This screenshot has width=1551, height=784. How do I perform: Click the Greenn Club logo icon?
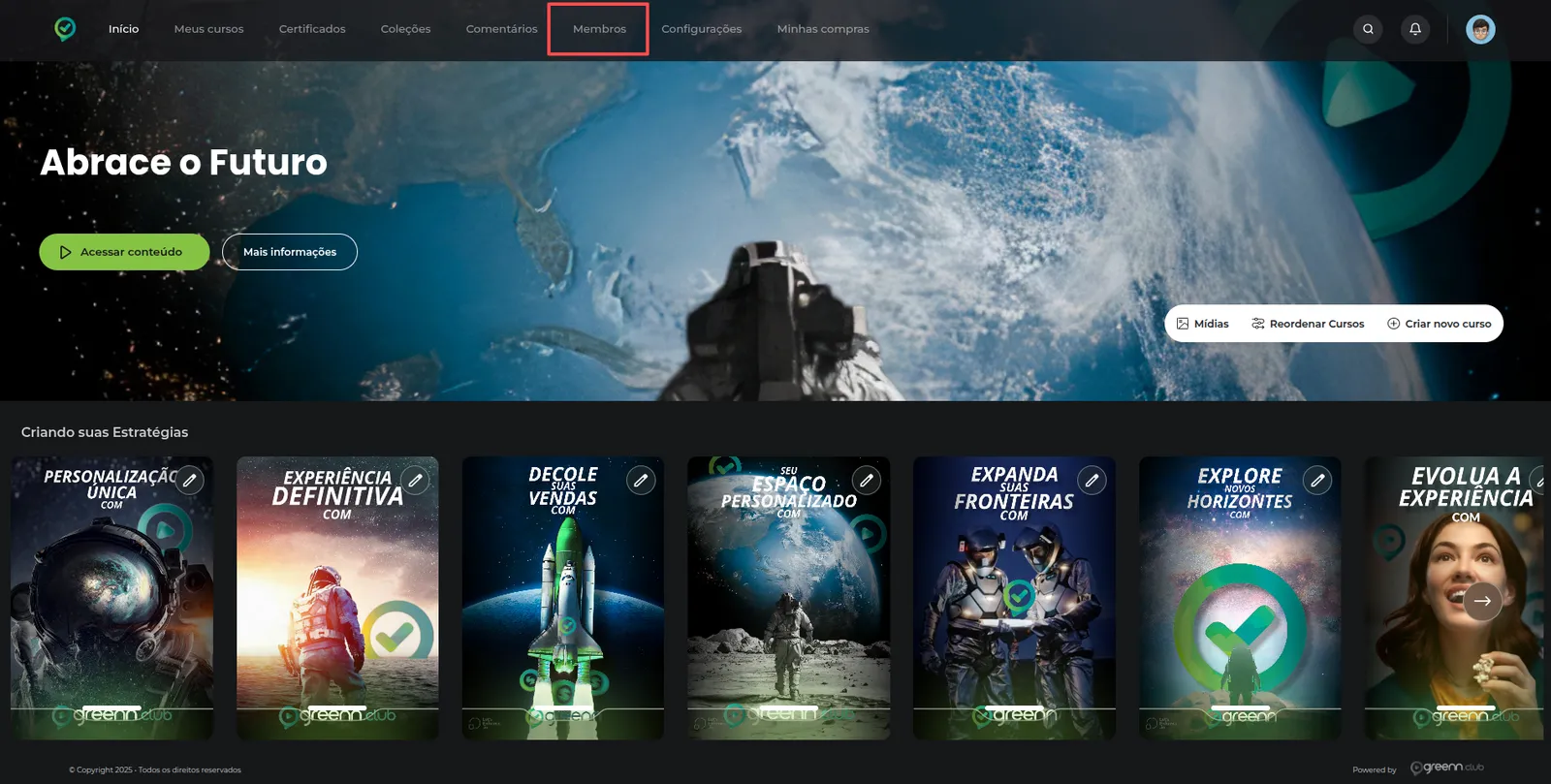click(65, 29)
